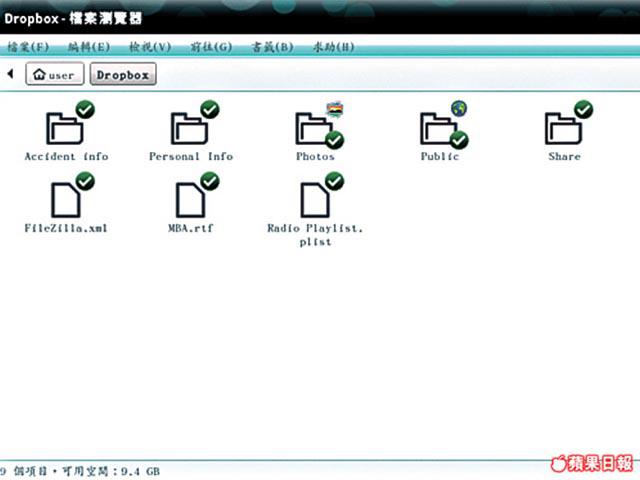
Task: Click the Share folder name
Action: (564, 156)
